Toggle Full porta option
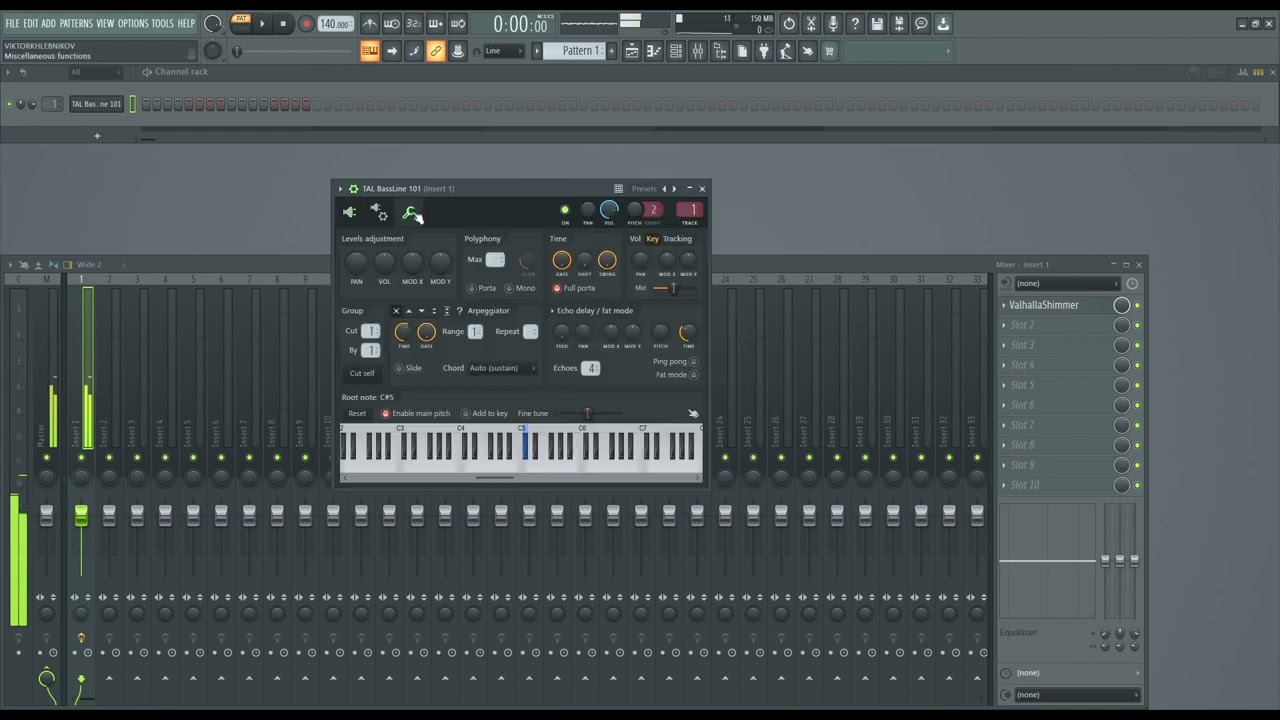 pos(557,288)
